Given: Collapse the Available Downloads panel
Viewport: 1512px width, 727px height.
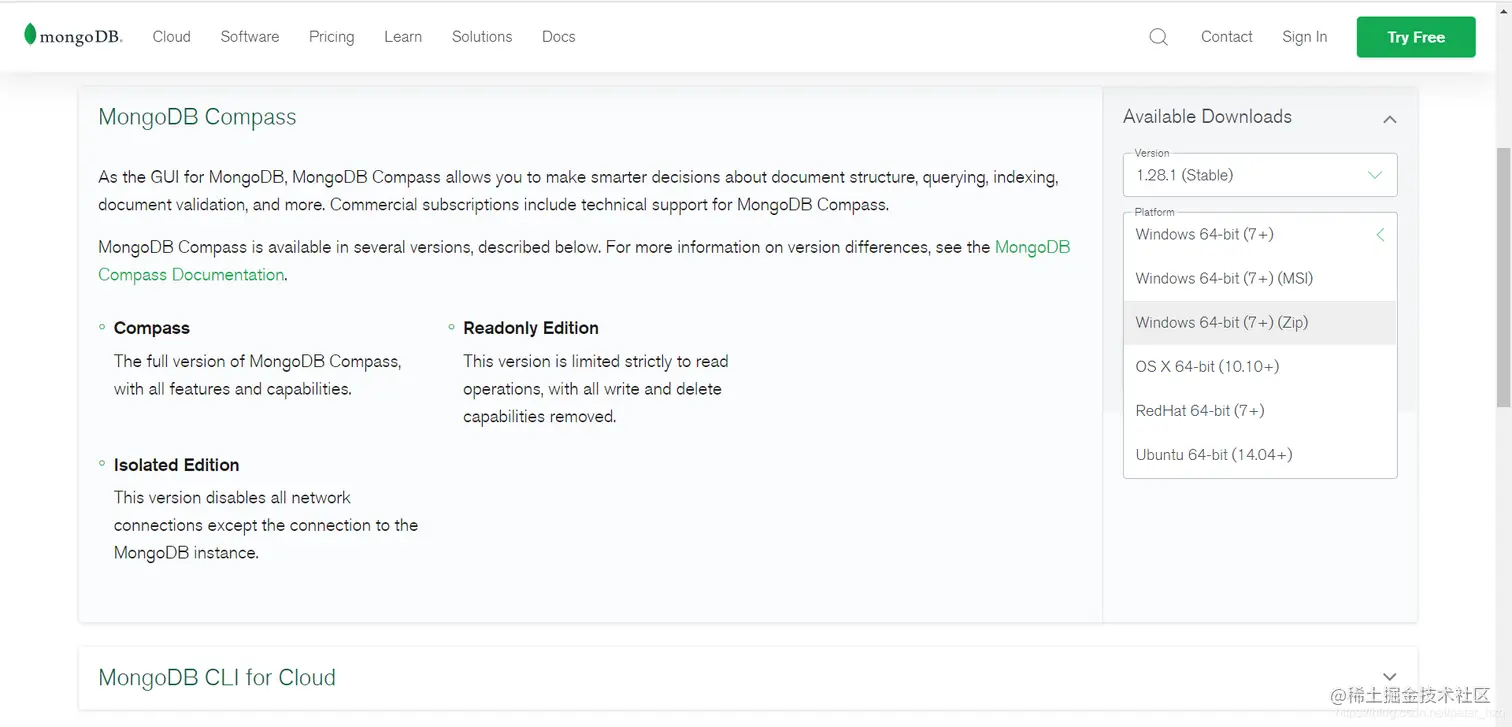Looking at the screenshot, I should (1389, 119).
